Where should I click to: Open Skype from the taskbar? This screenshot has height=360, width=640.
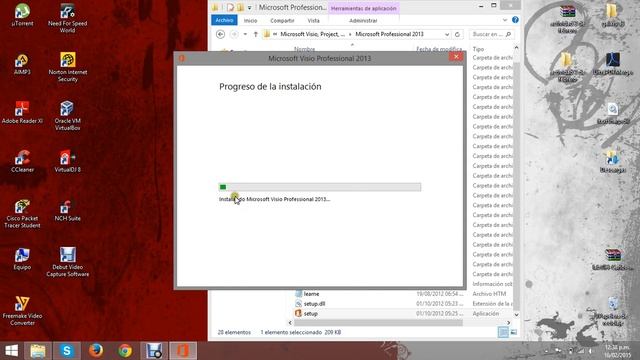[67, 351]
